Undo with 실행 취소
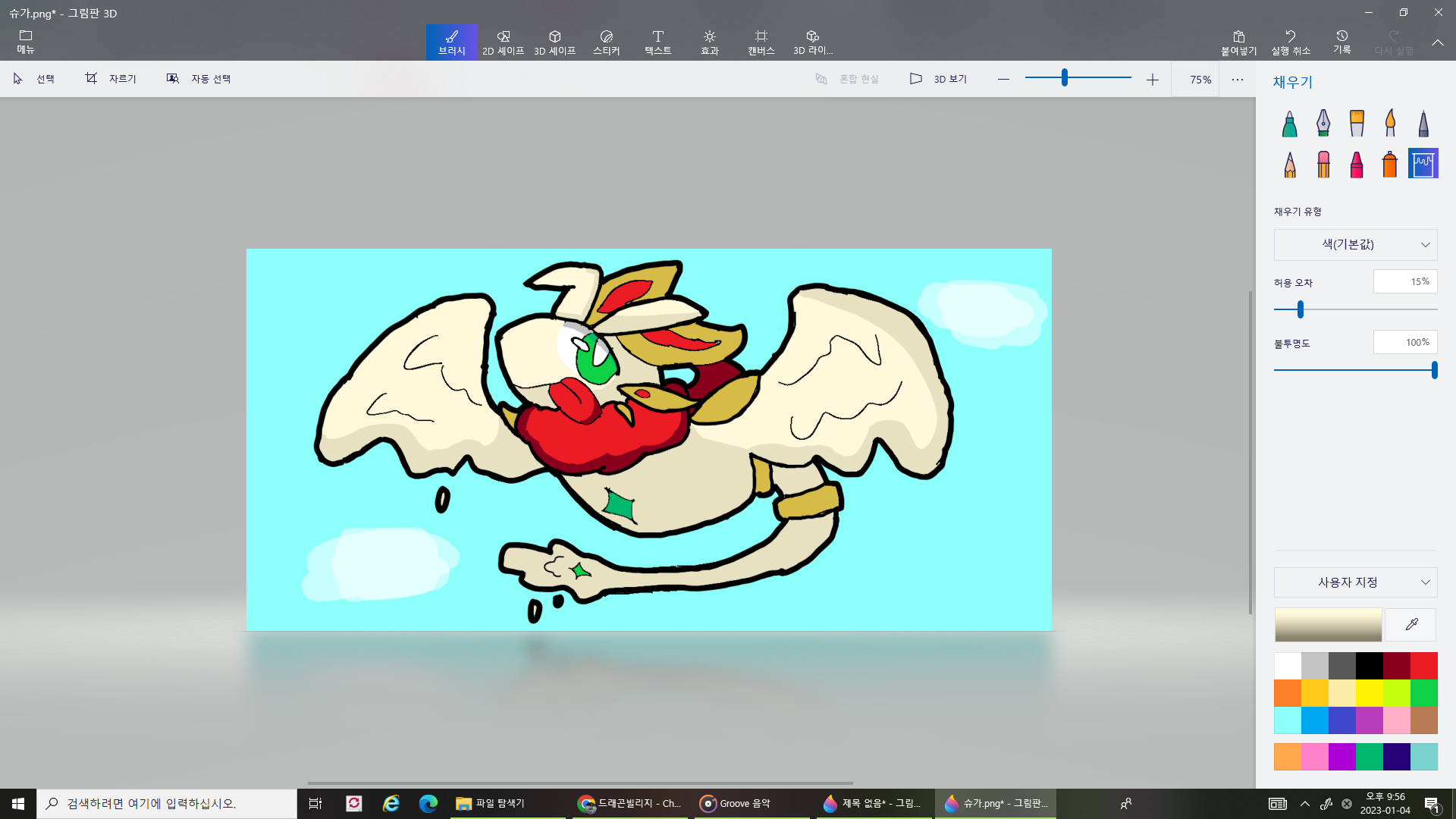Viewport: 1456px width, 819px height. [1290, 42]
